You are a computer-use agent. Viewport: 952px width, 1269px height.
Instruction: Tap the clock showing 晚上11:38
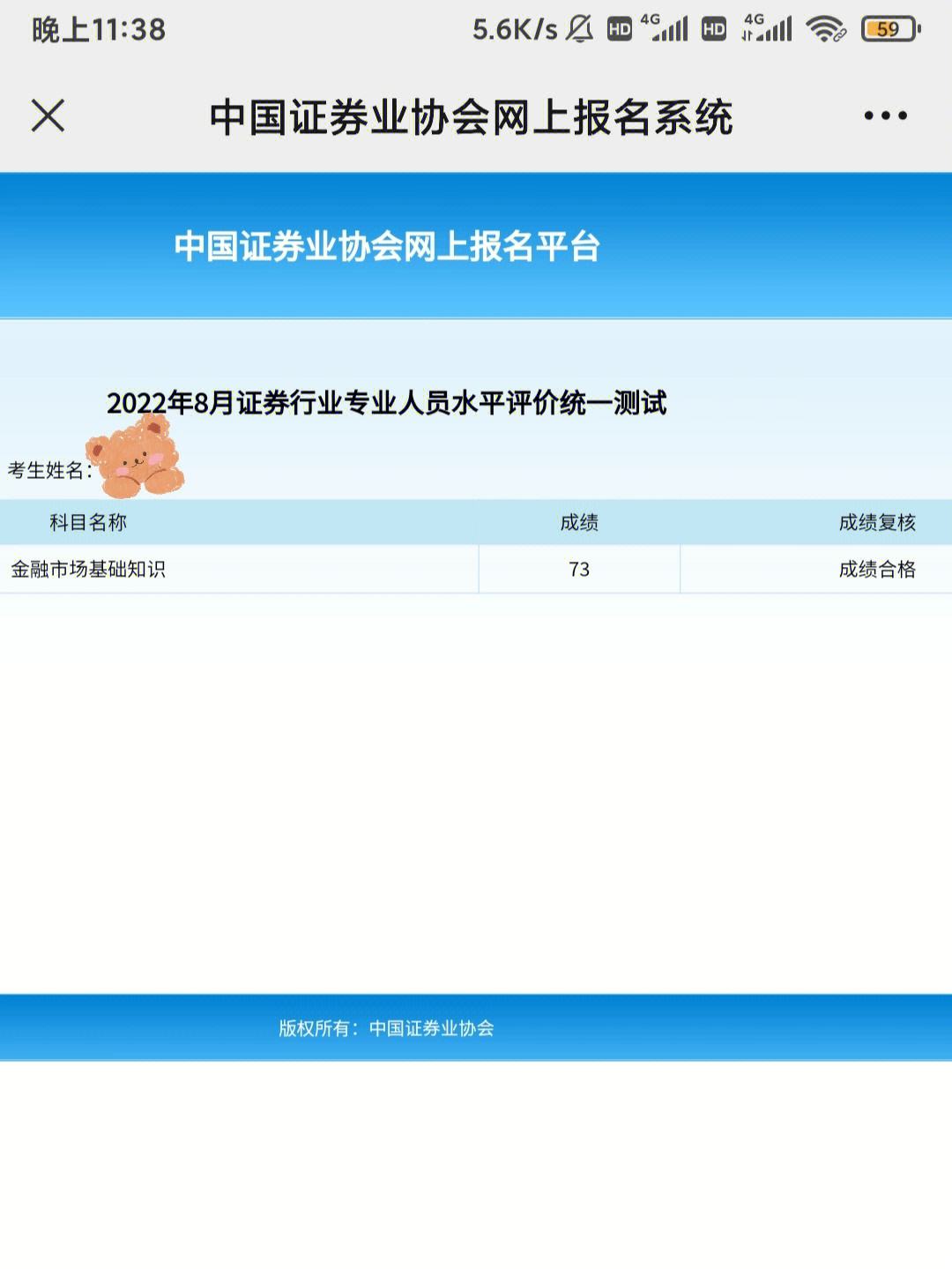point(99,29)
